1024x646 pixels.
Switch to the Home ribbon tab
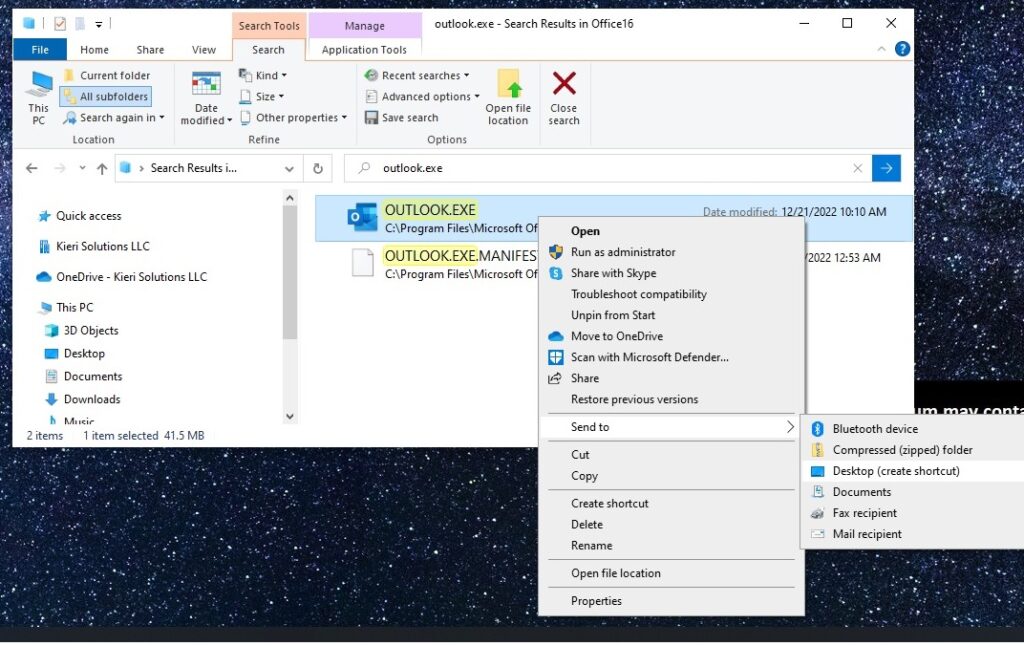point(94,50)
